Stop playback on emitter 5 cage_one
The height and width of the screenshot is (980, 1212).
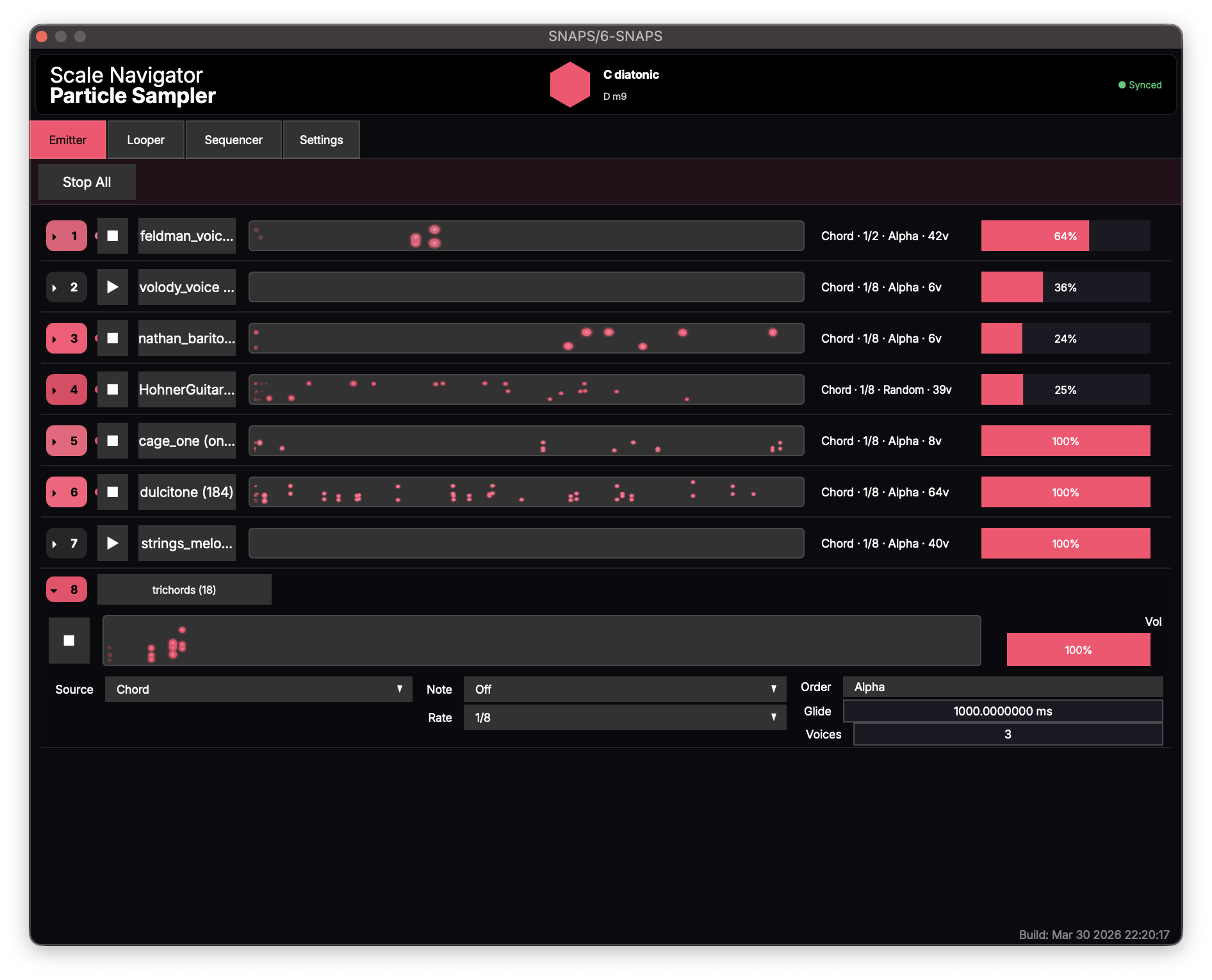[113, 441]
